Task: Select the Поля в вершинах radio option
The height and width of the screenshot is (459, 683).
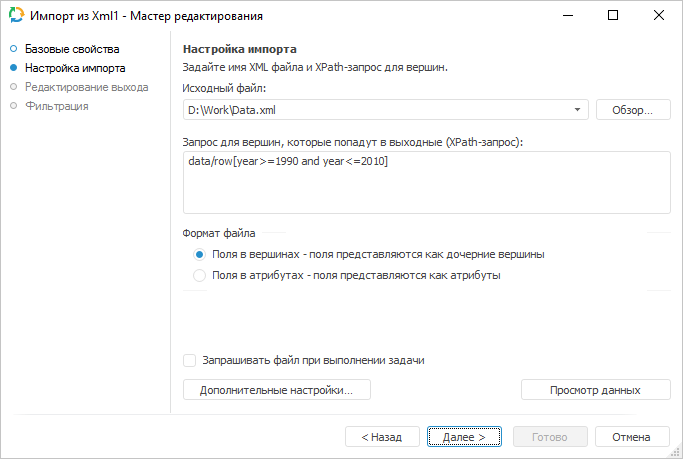Action: coord(200,254)
